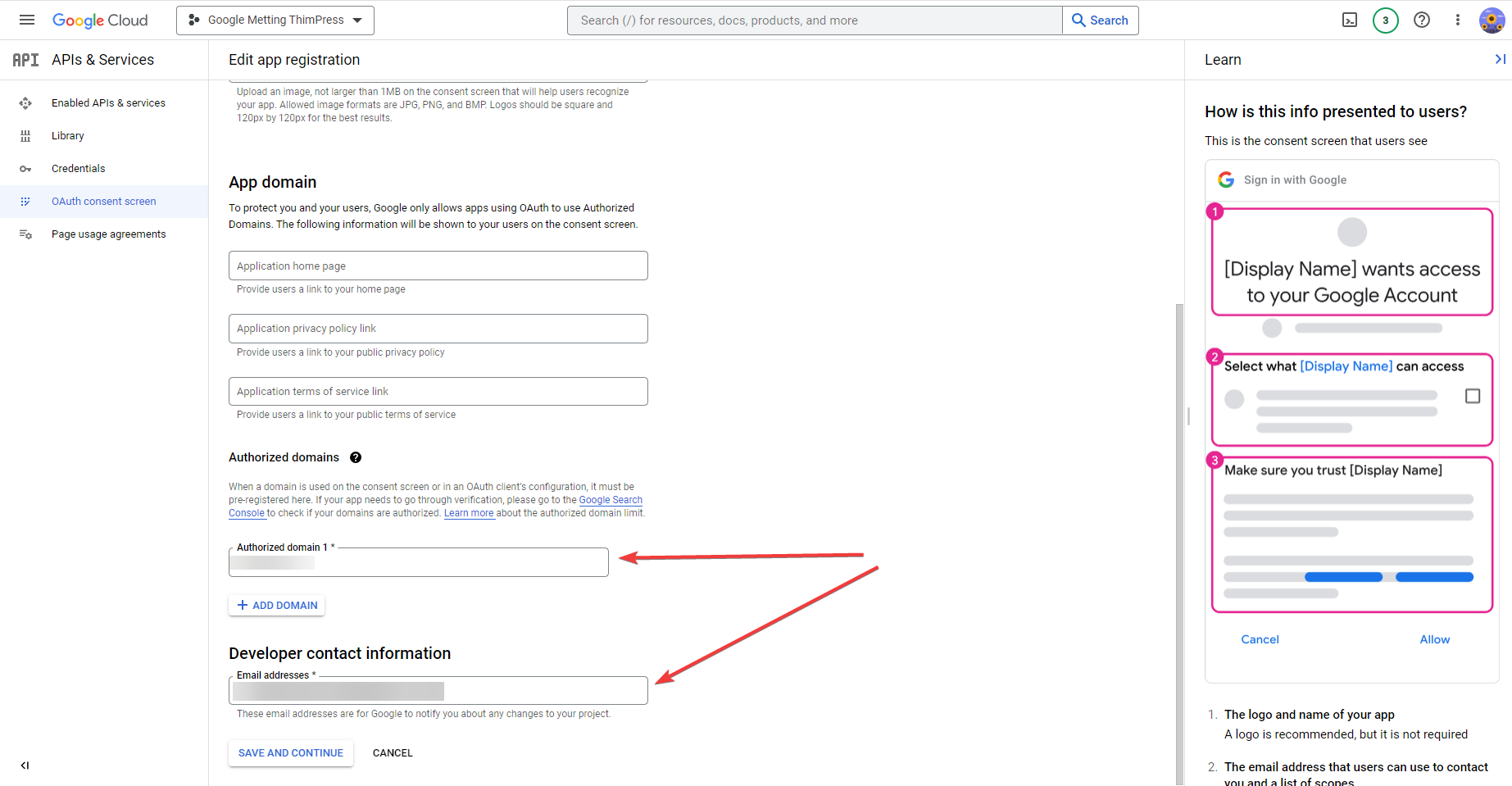Click the Application terms of service link field
Image resolution: width=1512 pixels, height=786 pixels.
coord(438,392)
